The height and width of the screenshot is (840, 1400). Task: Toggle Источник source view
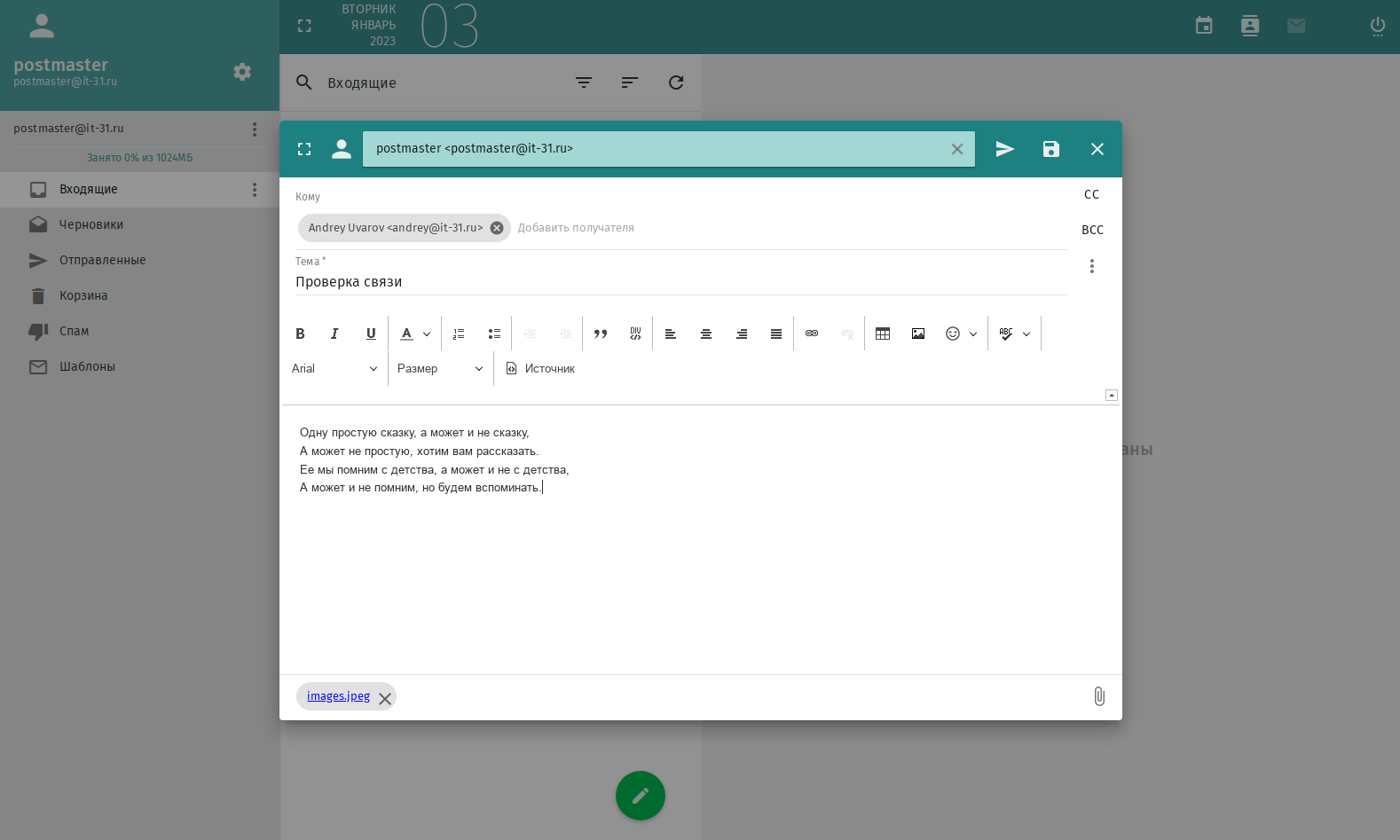pos(540,369)
